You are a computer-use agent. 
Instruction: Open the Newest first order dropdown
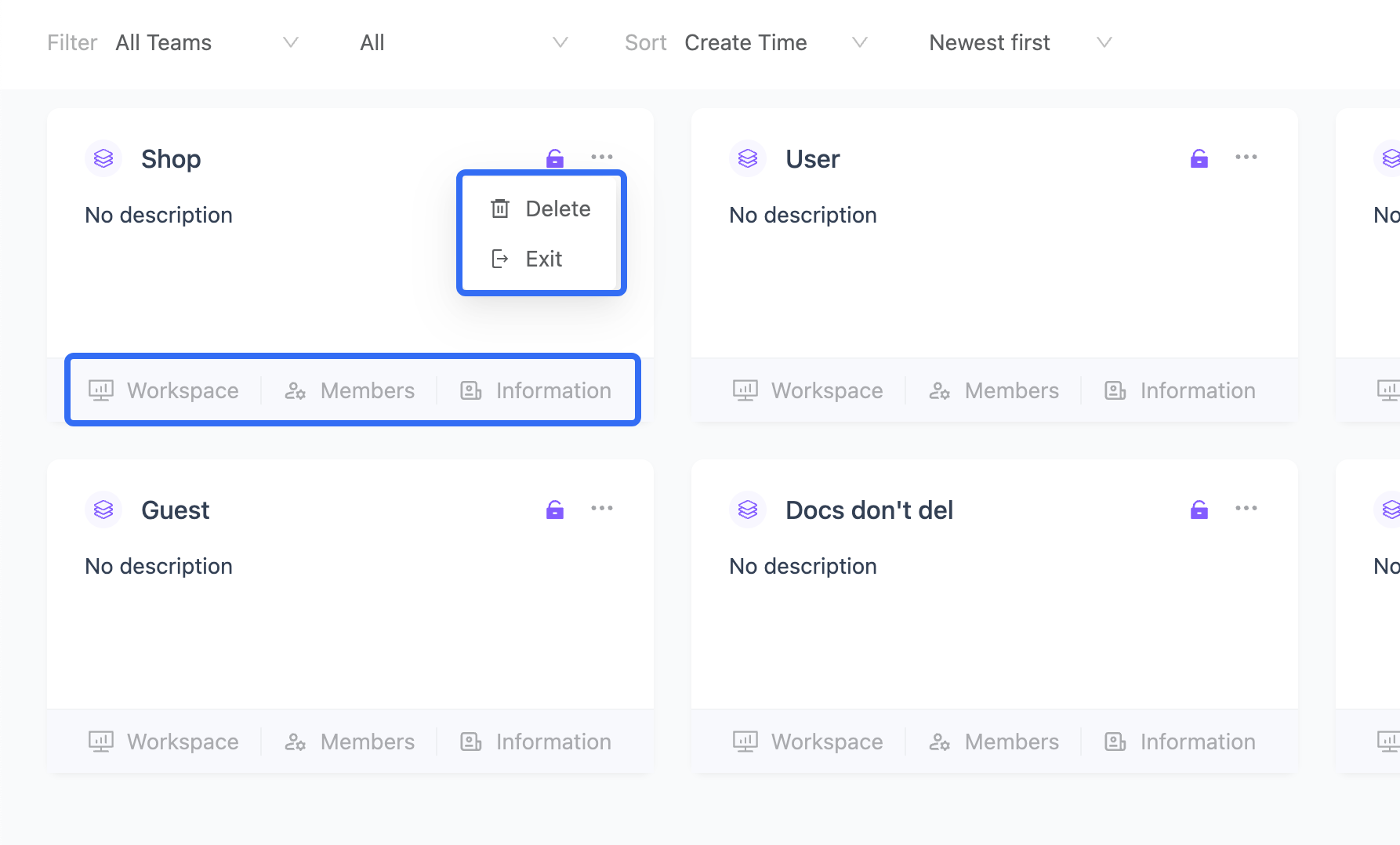point(1021,42)
